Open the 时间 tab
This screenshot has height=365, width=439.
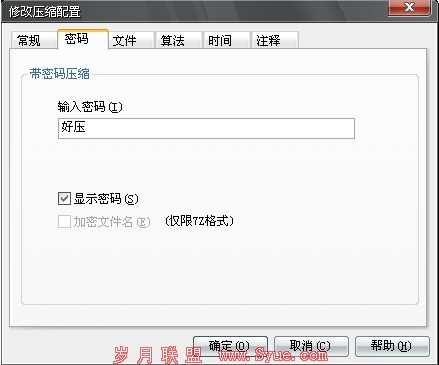226,41
